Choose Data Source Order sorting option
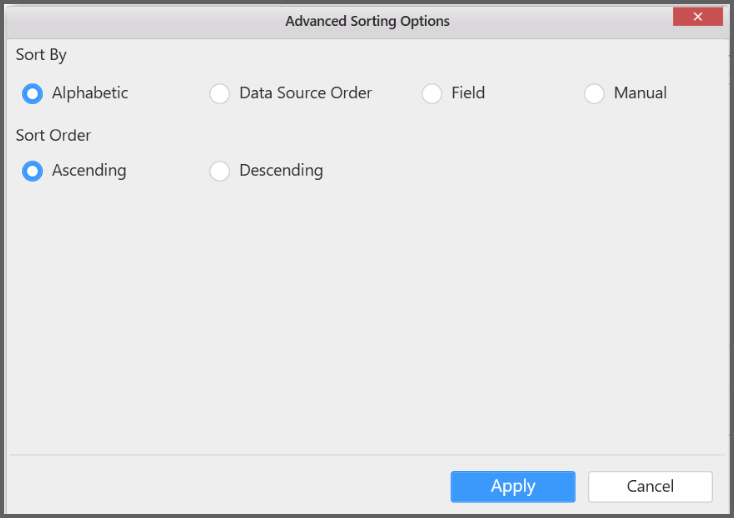The width and height of the screenshot is (734, 518). pos(220,93)
